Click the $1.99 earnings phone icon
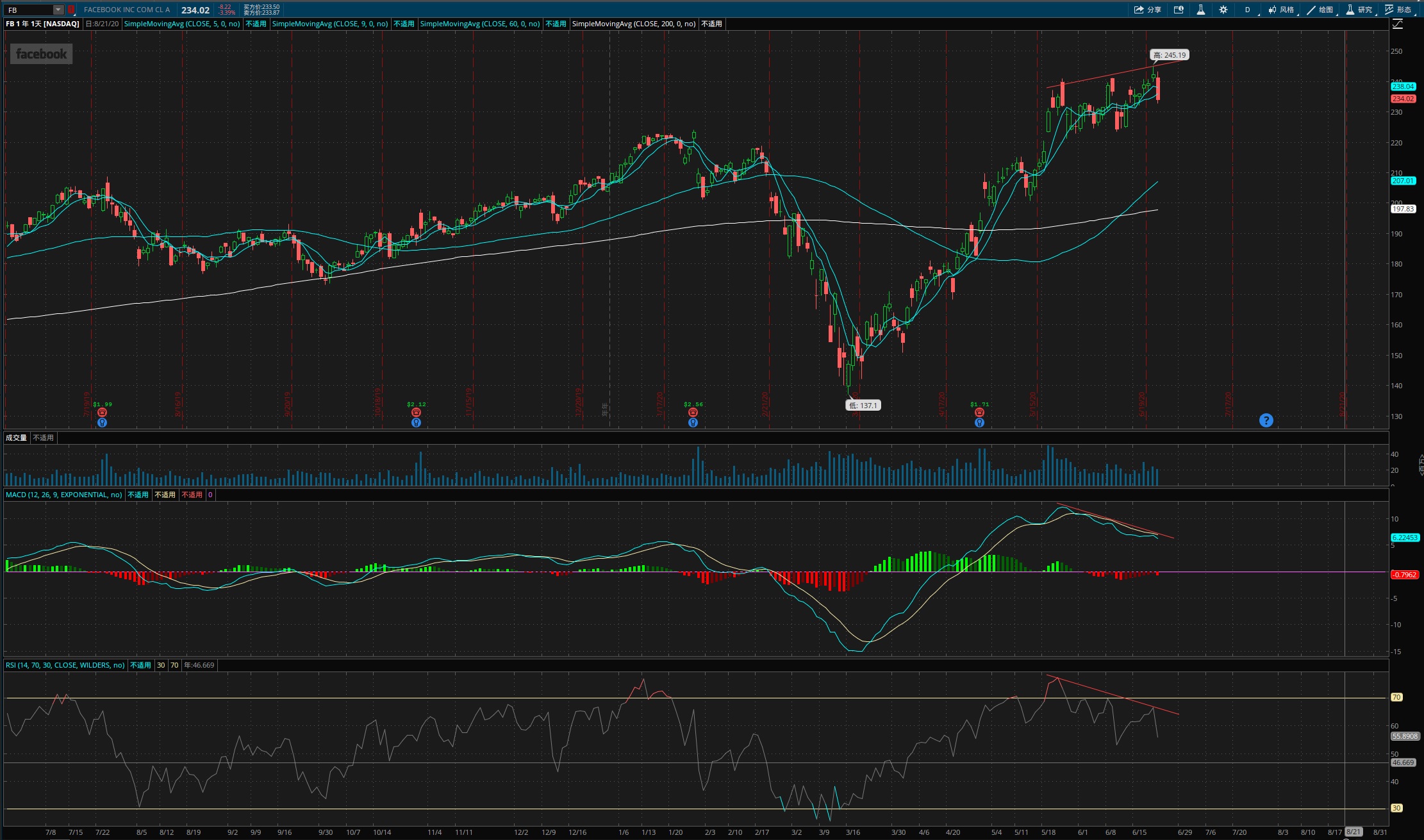 [102, 413]
